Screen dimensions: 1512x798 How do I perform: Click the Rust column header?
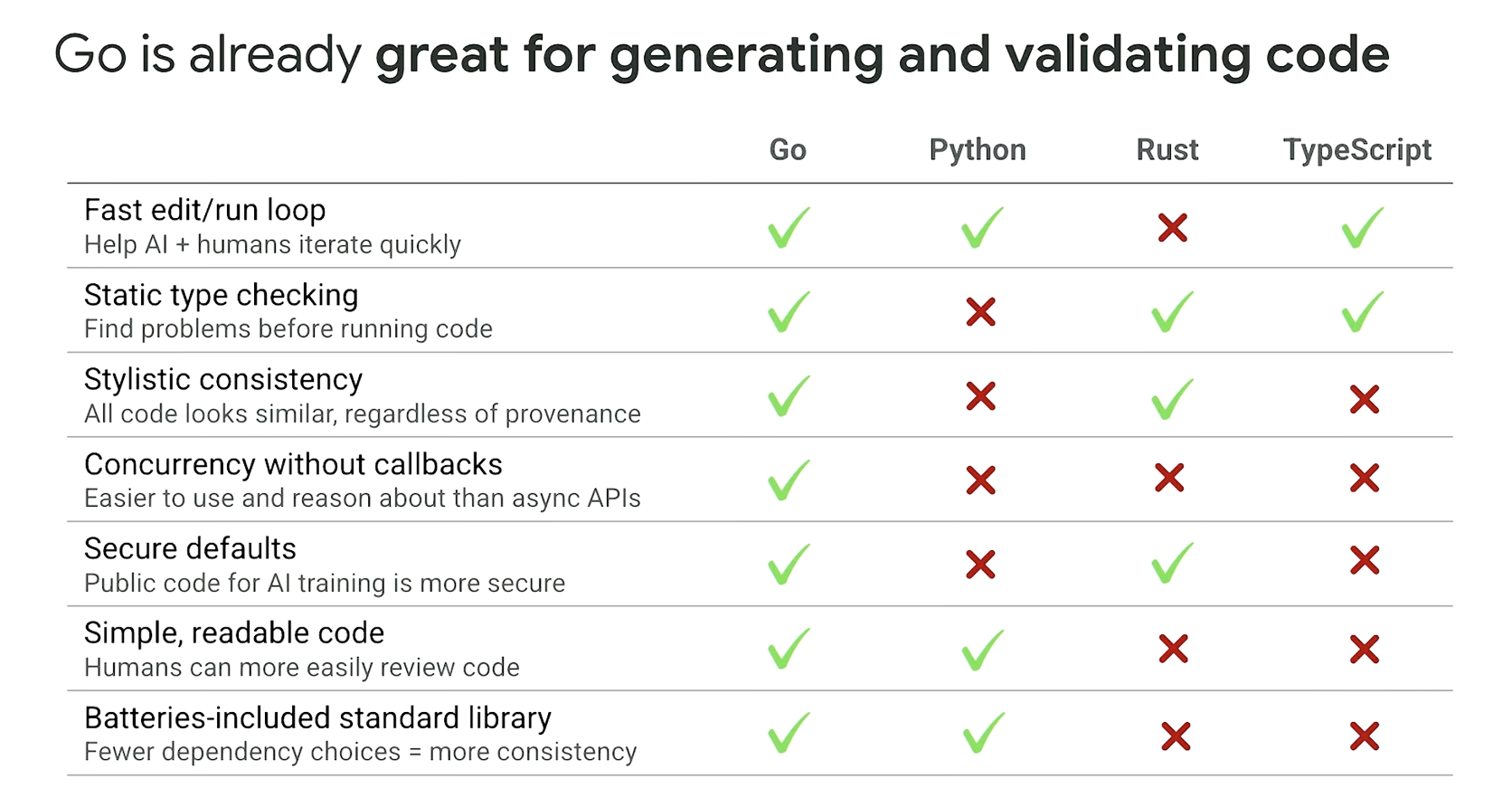point(1167,149)
